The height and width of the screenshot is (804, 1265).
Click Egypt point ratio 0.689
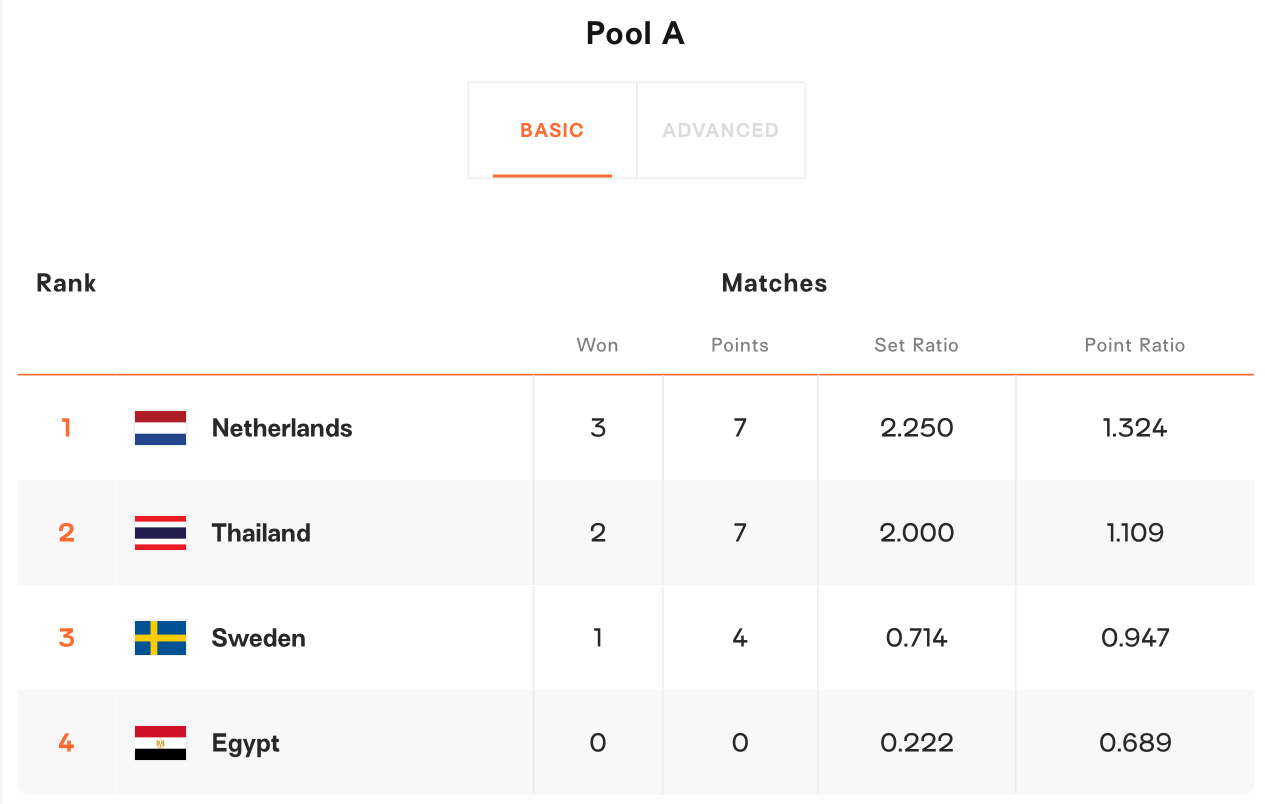click(1135, 743)
